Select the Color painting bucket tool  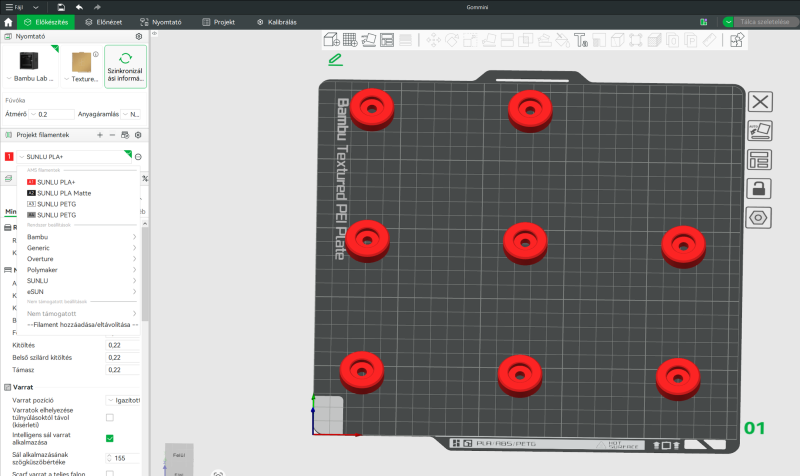tap(562, 40)
